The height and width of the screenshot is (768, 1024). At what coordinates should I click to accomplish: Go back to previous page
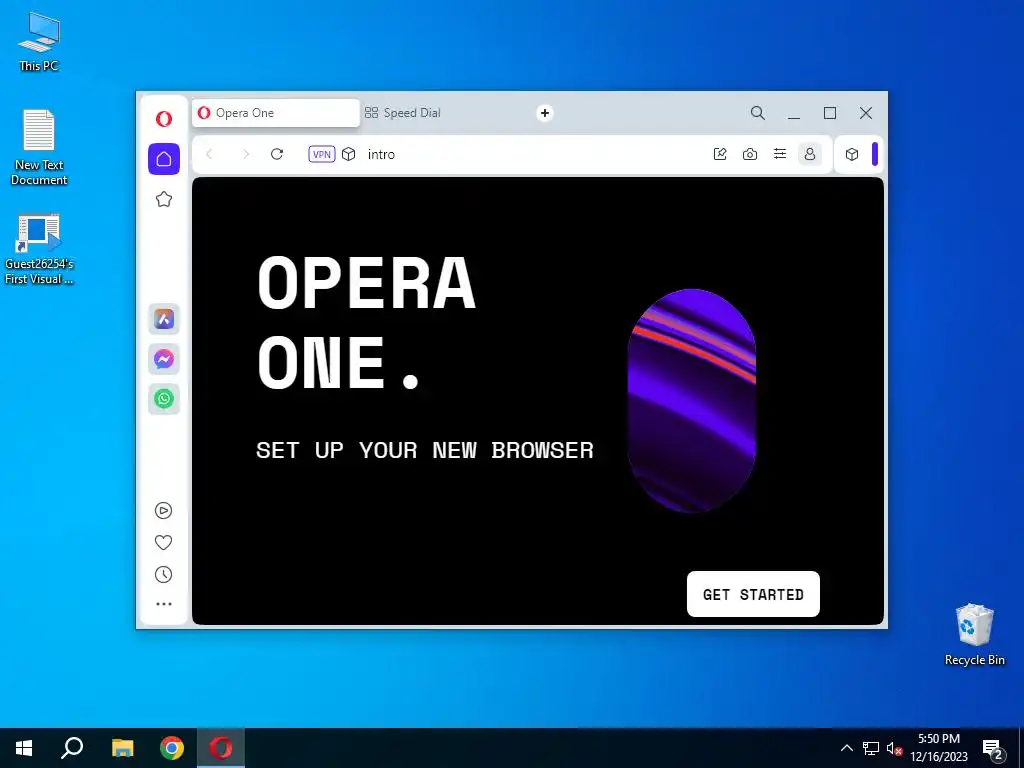coord(210,154)
